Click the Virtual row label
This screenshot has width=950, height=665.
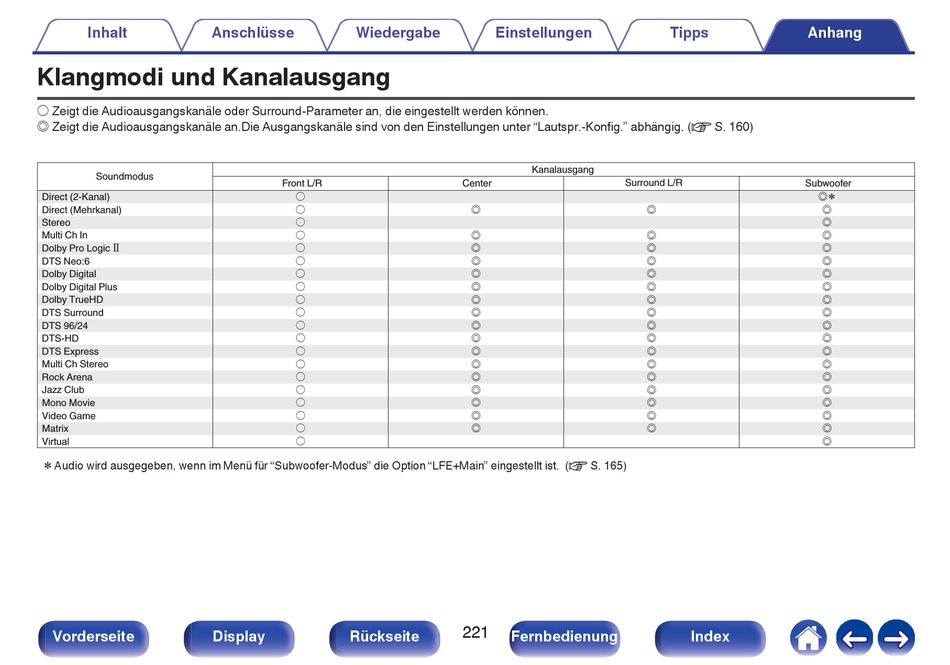point(55,442)
